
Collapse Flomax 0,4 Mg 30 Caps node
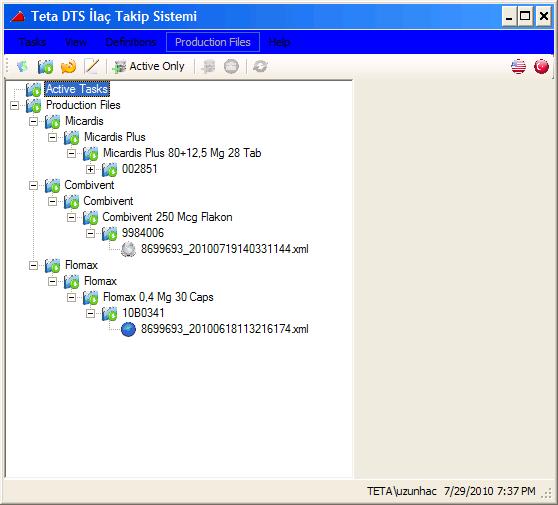click(x=71, y=298)
